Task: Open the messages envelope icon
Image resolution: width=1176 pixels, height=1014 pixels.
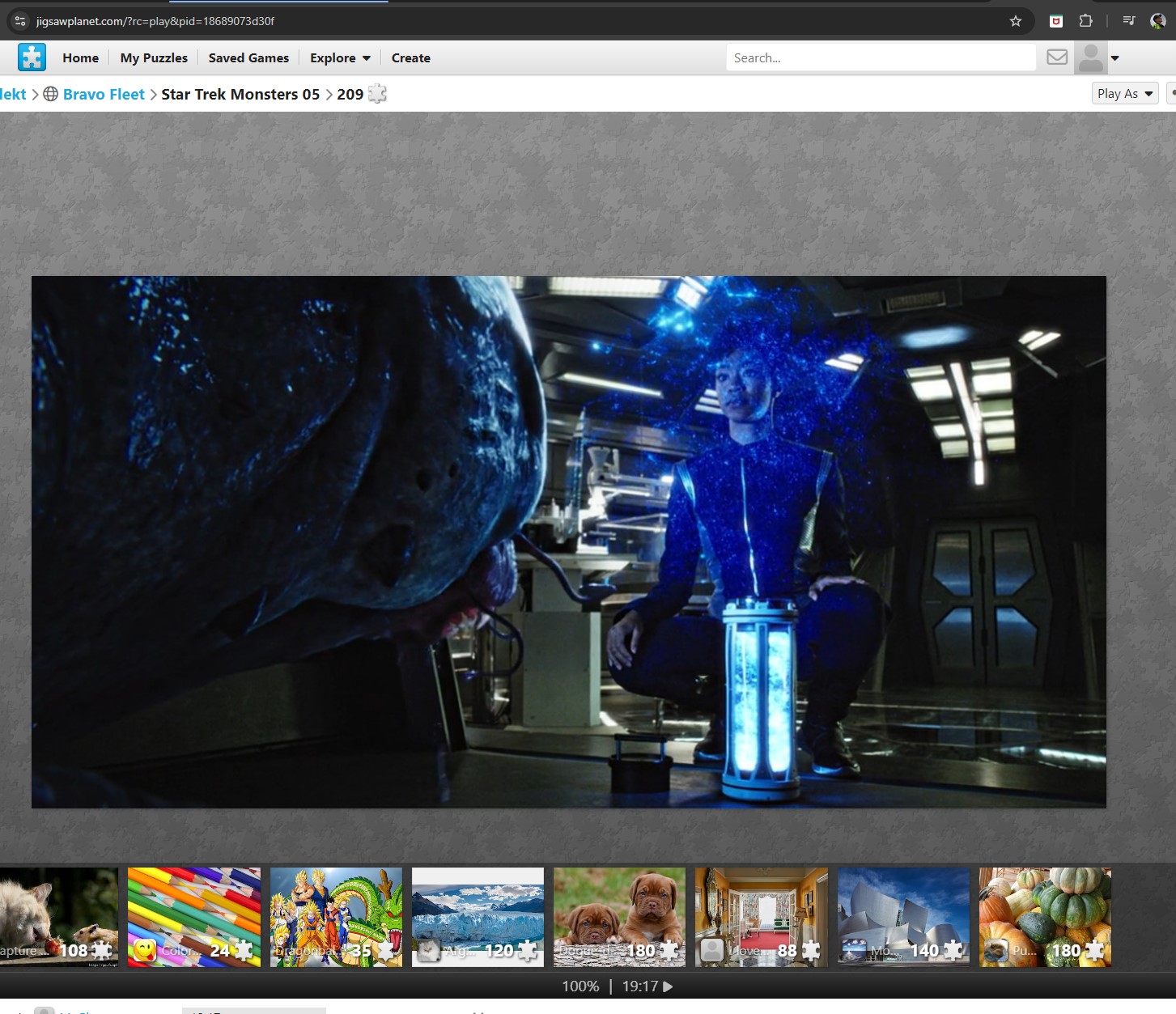Action: (1057, 57)
